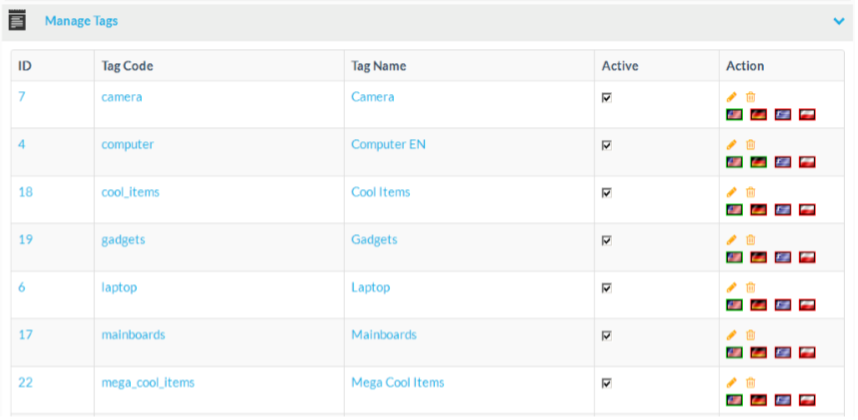Sort by the Tag Code column header

point(127,66)
